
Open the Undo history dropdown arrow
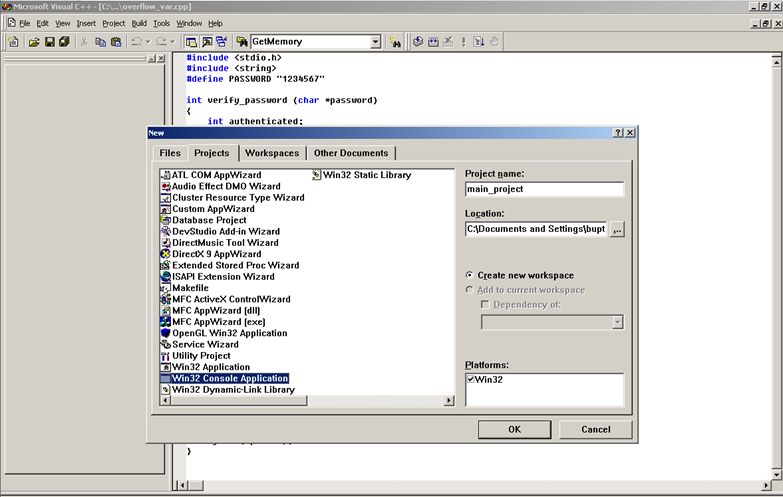[x=147, y=42]
